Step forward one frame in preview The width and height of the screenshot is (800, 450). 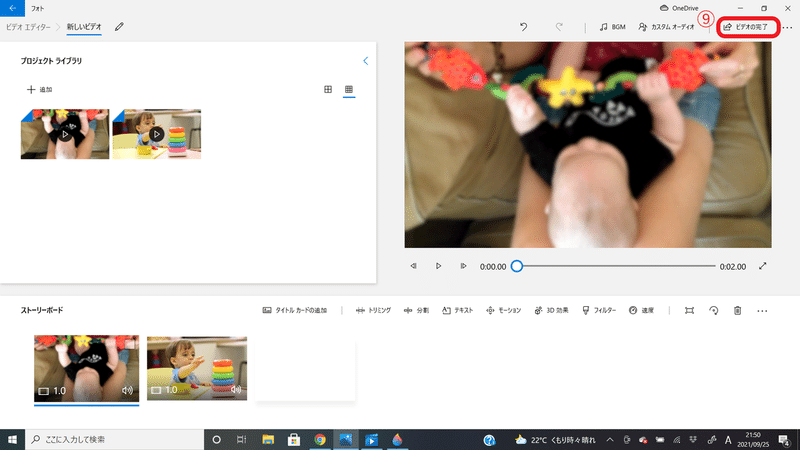click(x=463, y=266)
